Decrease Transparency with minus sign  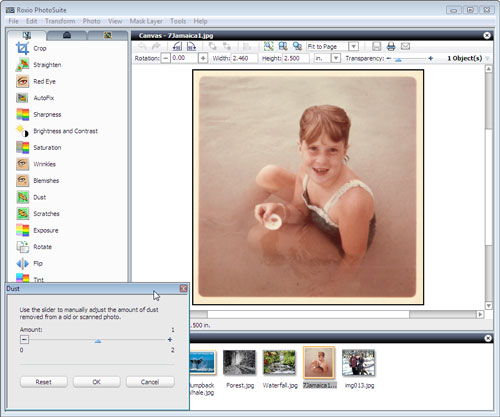click(389, 58)
